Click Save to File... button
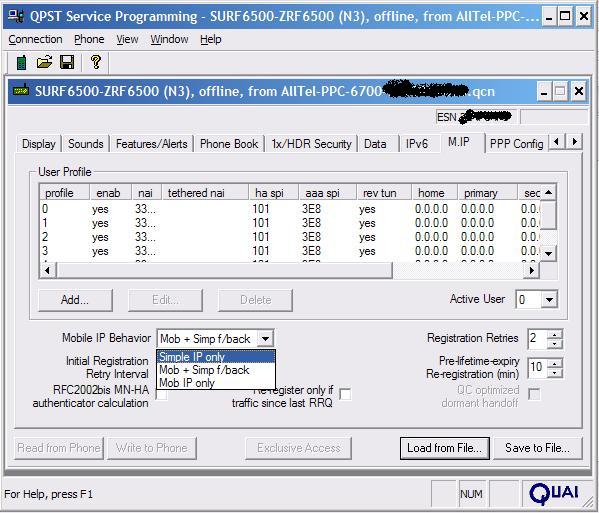The width and height of the screenshot is (599, 513). pos(537,448)
